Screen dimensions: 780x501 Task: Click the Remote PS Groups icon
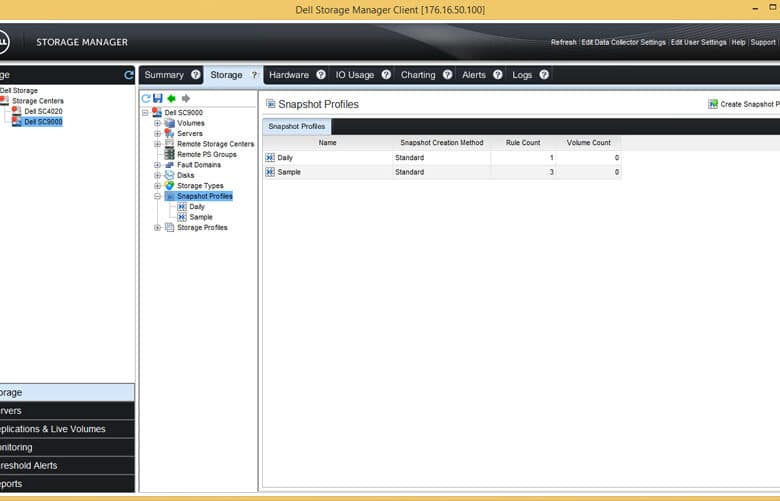pyautogui.click(x=170, y=154)
